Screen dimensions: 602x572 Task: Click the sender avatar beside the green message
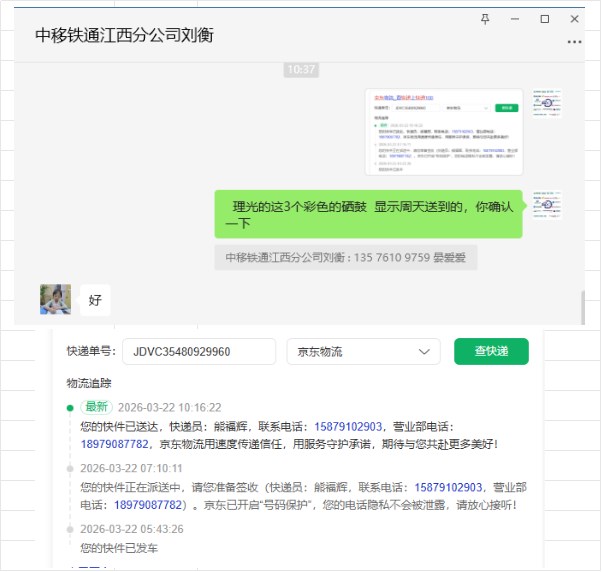547,204
